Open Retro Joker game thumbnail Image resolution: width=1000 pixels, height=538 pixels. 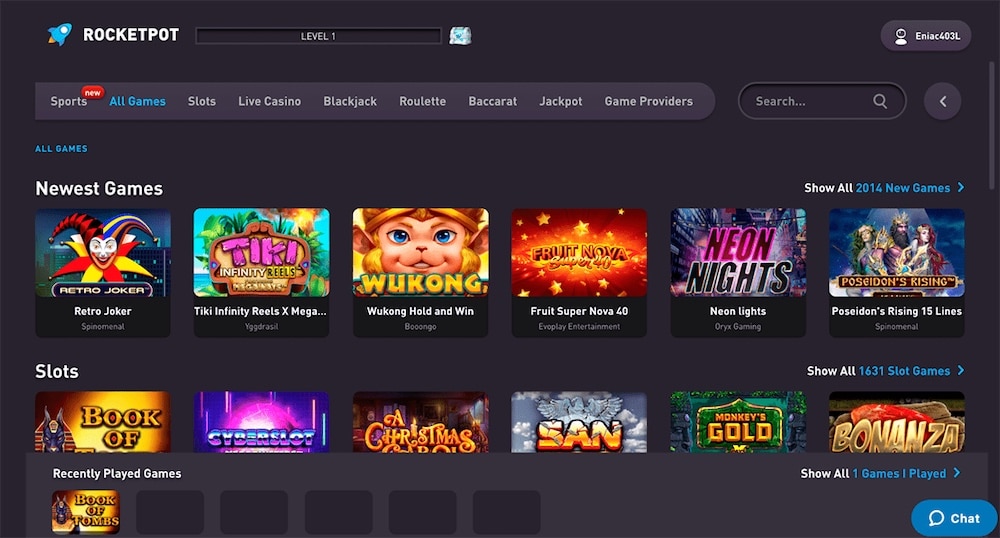[x=103, y=252]
